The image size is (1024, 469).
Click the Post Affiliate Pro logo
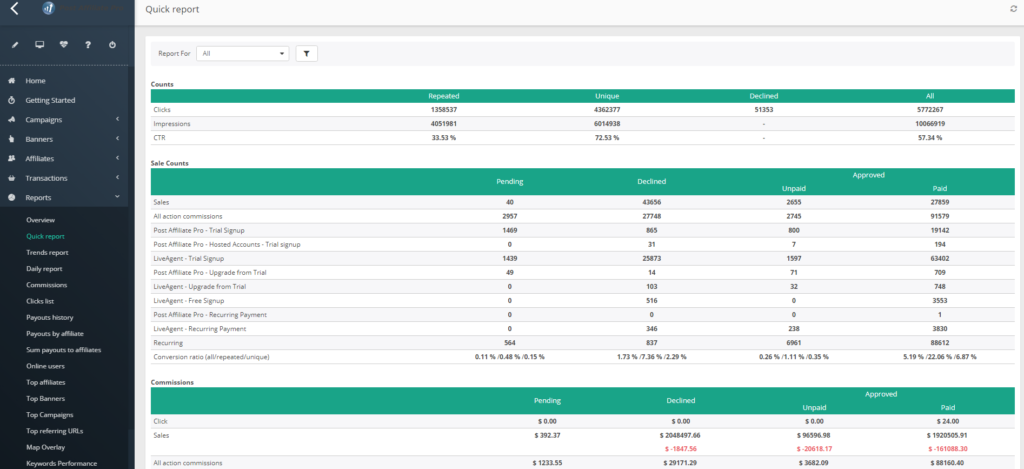pos(48,10)
